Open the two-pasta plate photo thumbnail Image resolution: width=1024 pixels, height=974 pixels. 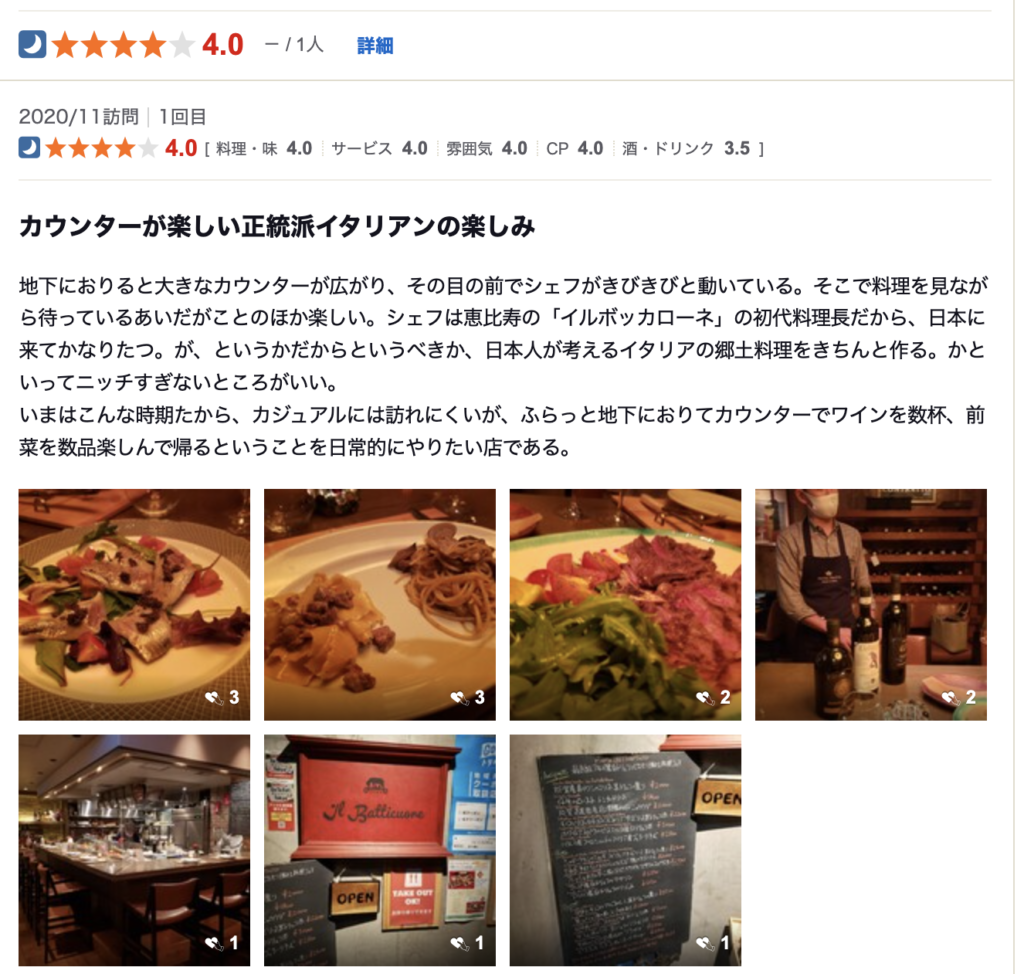tap(379, 604)
